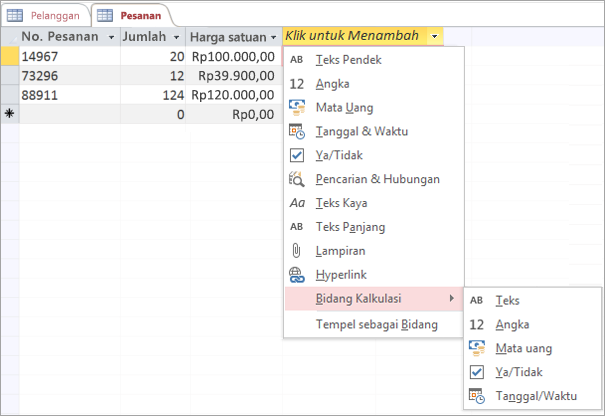Viewport: 605px width, 416px height.
Task: Select the highlighted row selector for order 14967
Action: coord(10,56)
